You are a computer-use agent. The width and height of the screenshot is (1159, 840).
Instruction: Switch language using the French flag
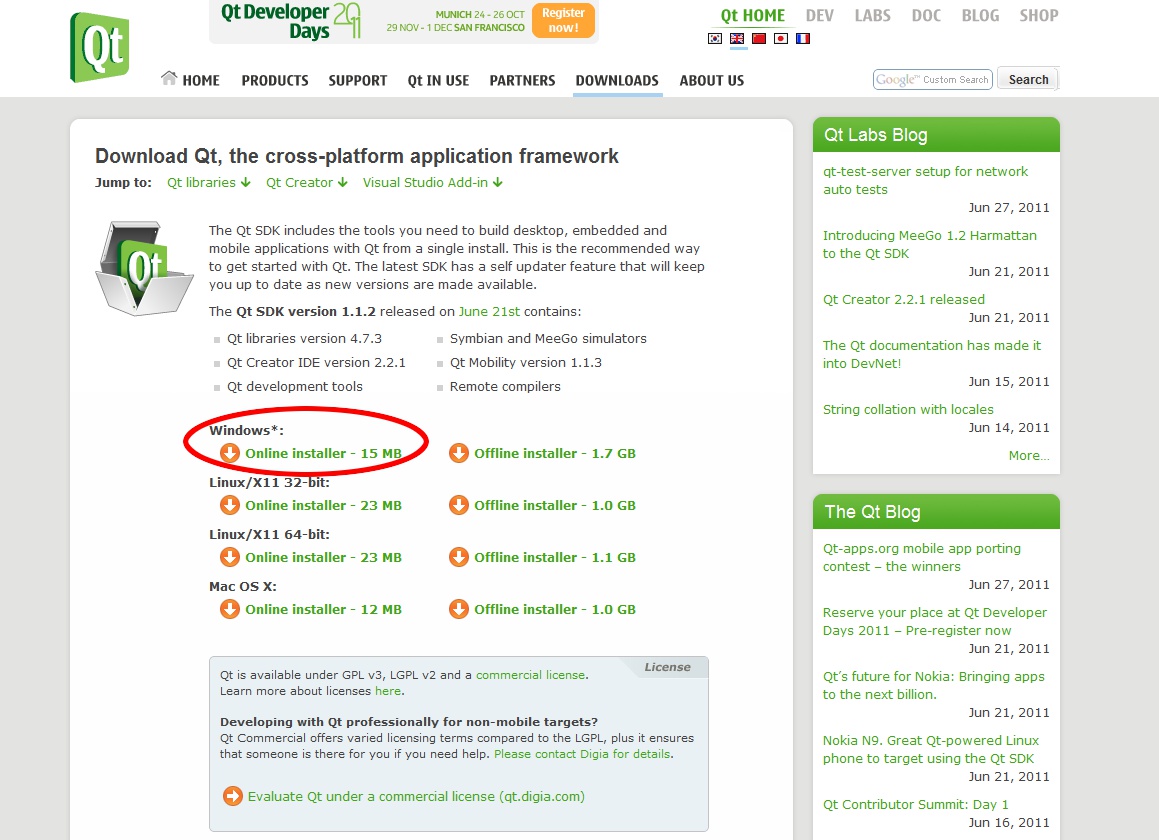pyautogui.click(x=802, y=39)
